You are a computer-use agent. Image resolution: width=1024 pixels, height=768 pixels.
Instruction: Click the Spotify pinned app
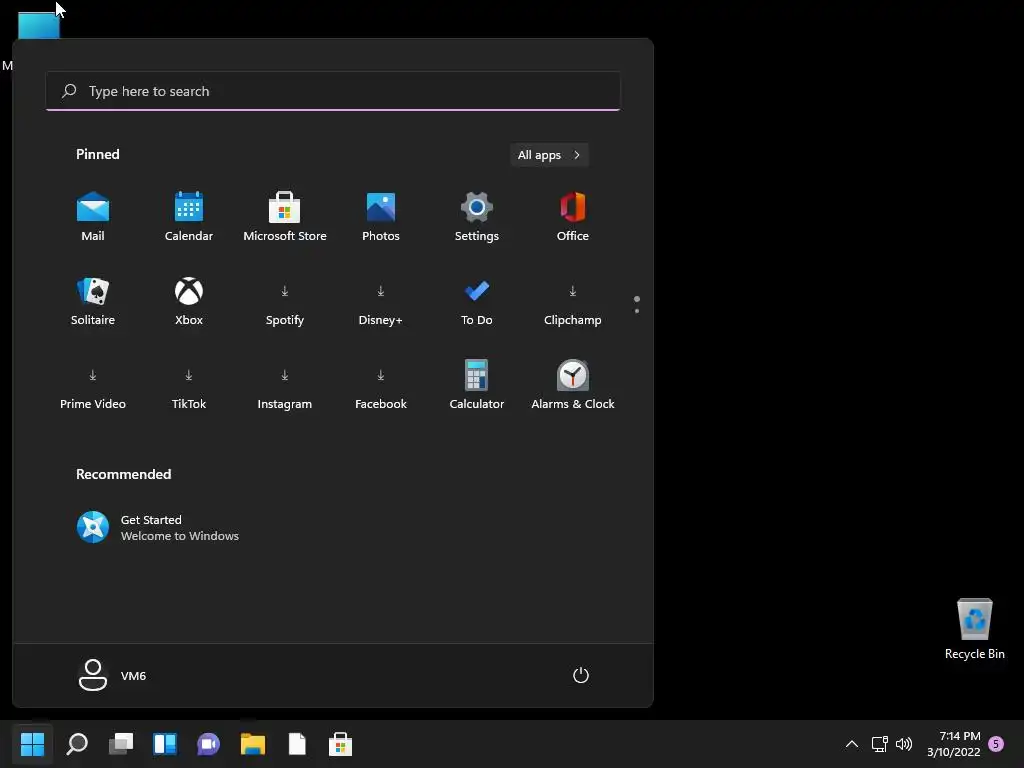click(285, 302)
